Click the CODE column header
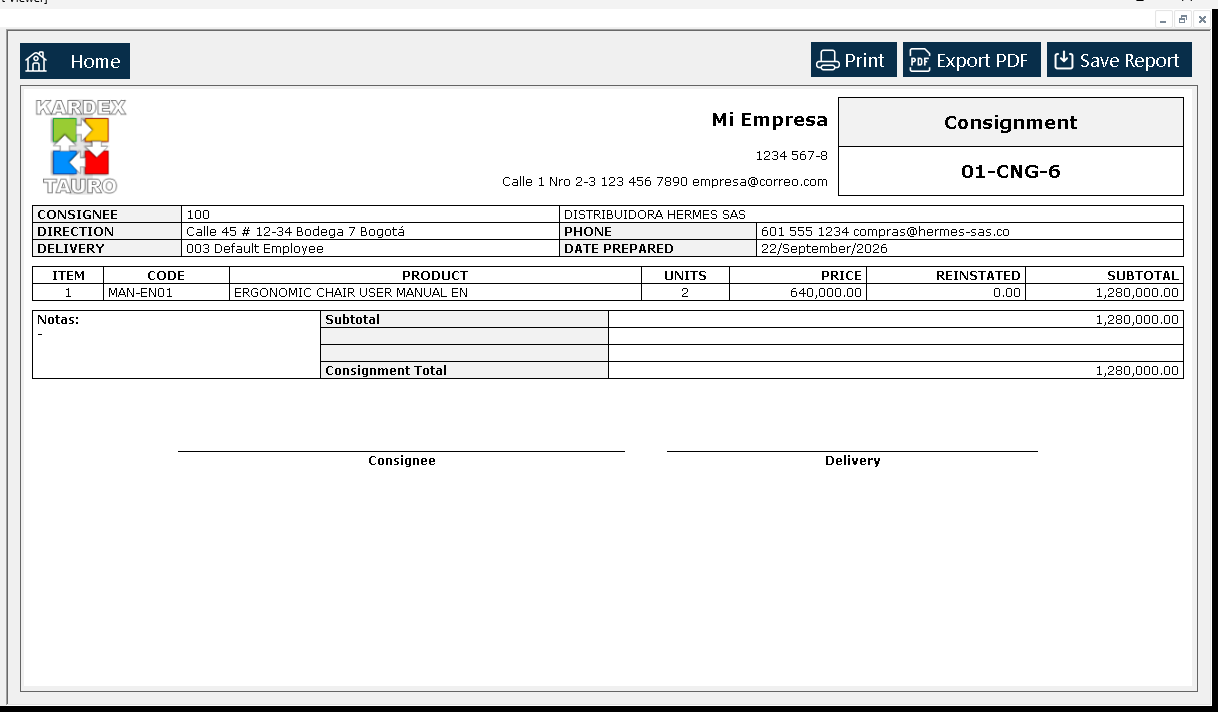Screen dimensions: 1218x712 (166, 276)
